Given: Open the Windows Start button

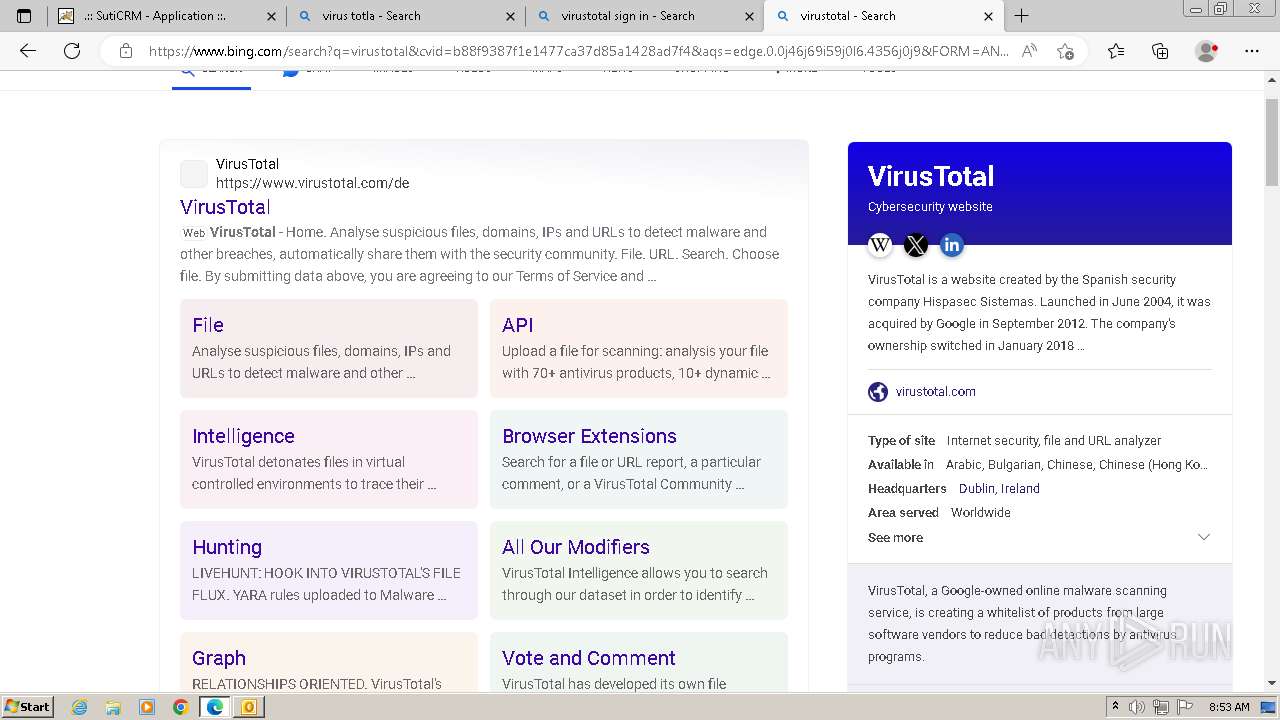Looking at the screenshot, I should [x=28, y=707].
